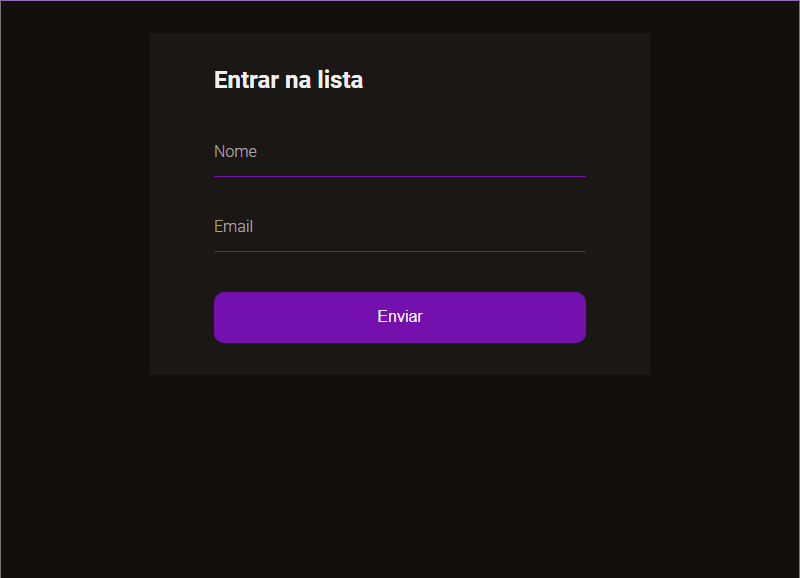800x578 pixels.
Task: Click the purple underline below Nome
Action: tap(399, 176)
